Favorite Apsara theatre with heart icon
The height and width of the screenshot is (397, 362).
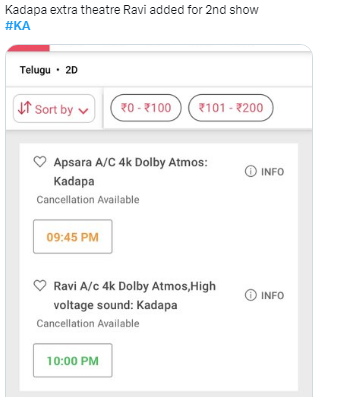click(x=40, y=162)
